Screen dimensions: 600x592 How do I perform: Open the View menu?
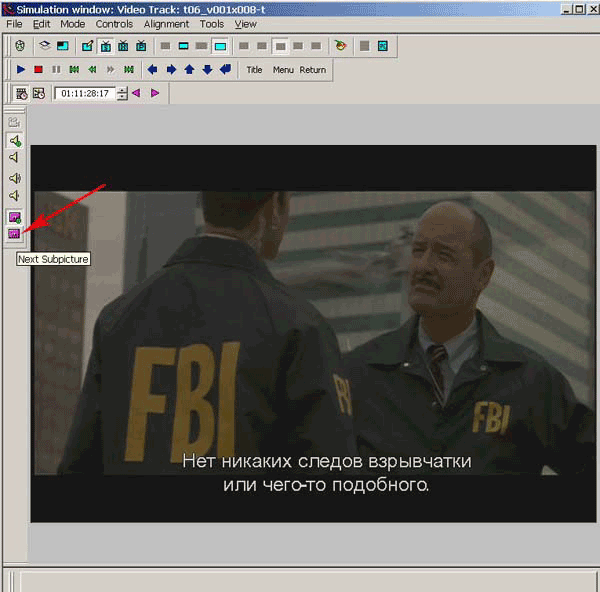pyautogui.click(x=245, y=24)
